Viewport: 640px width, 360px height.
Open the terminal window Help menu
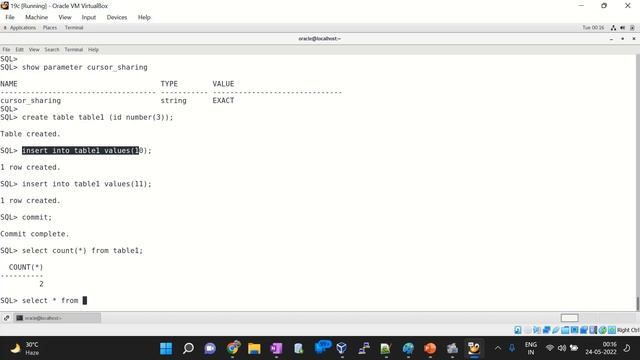[93, 49]
